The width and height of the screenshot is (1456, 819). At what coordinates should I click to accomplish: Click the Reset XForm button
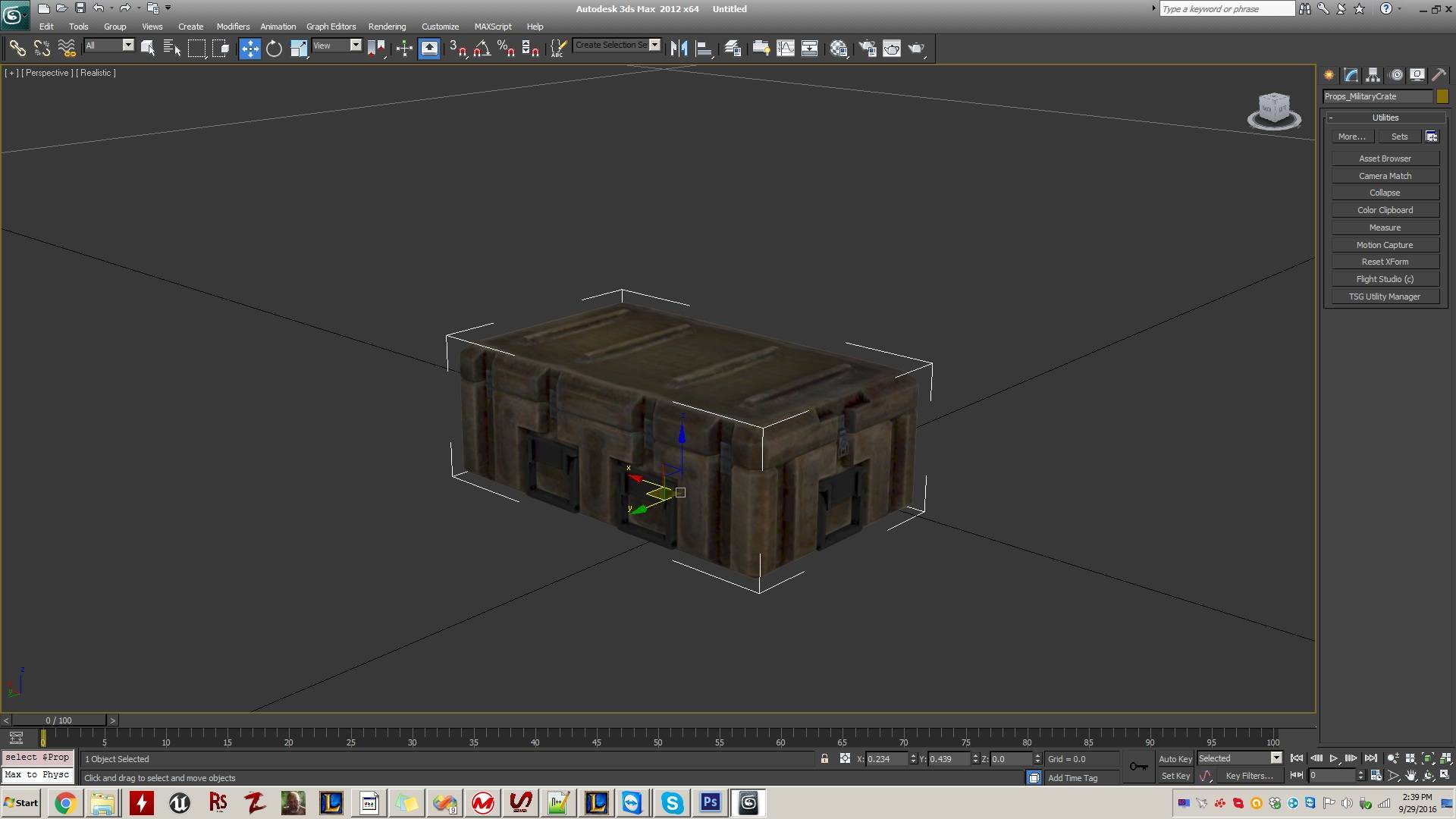pos(1384,261)
